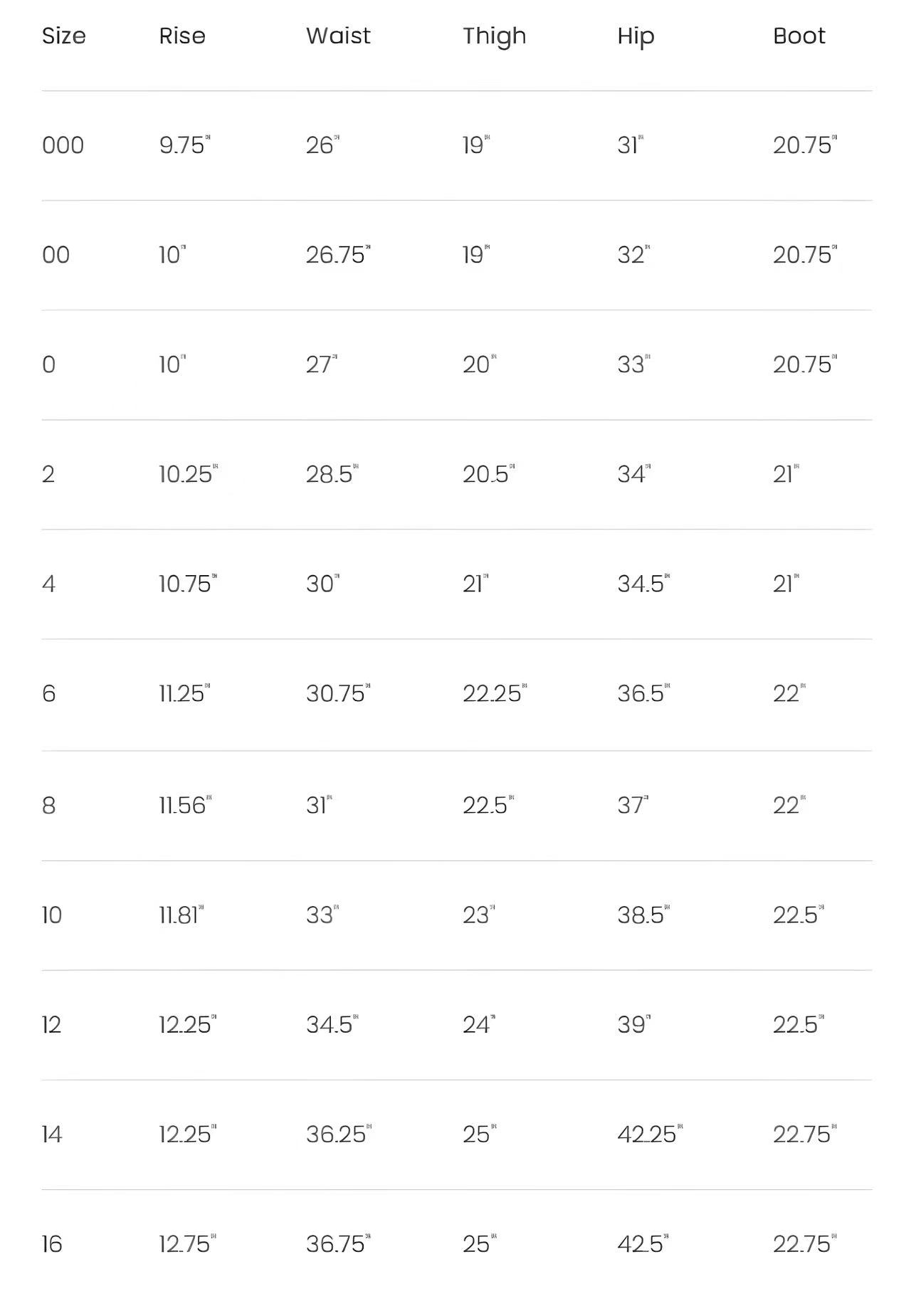Click the 28.5 waist value
The height and width of the screenshot is (1316, 911).
[330, 474]
